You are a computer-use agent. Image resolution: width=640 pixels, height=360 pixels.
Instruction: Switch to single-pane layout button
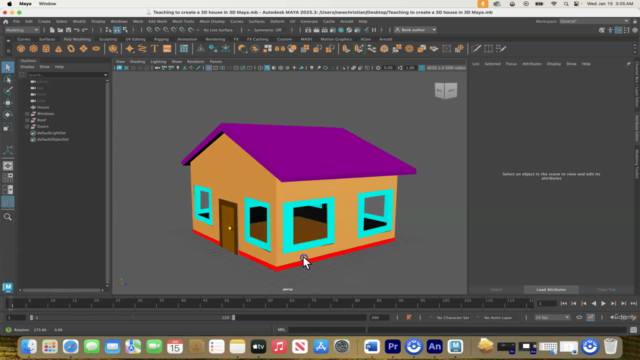(x=8, y=166)
